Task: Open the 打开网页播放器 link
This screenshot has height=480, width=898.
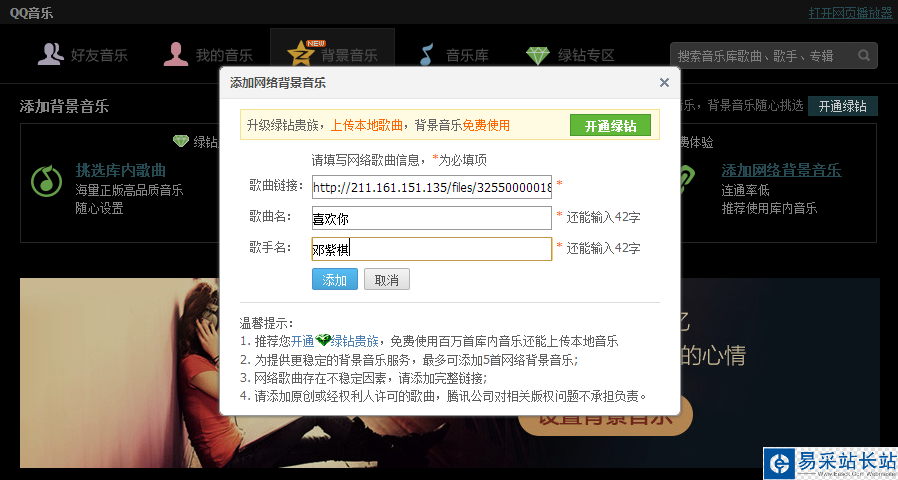Action: coord(850,13)
